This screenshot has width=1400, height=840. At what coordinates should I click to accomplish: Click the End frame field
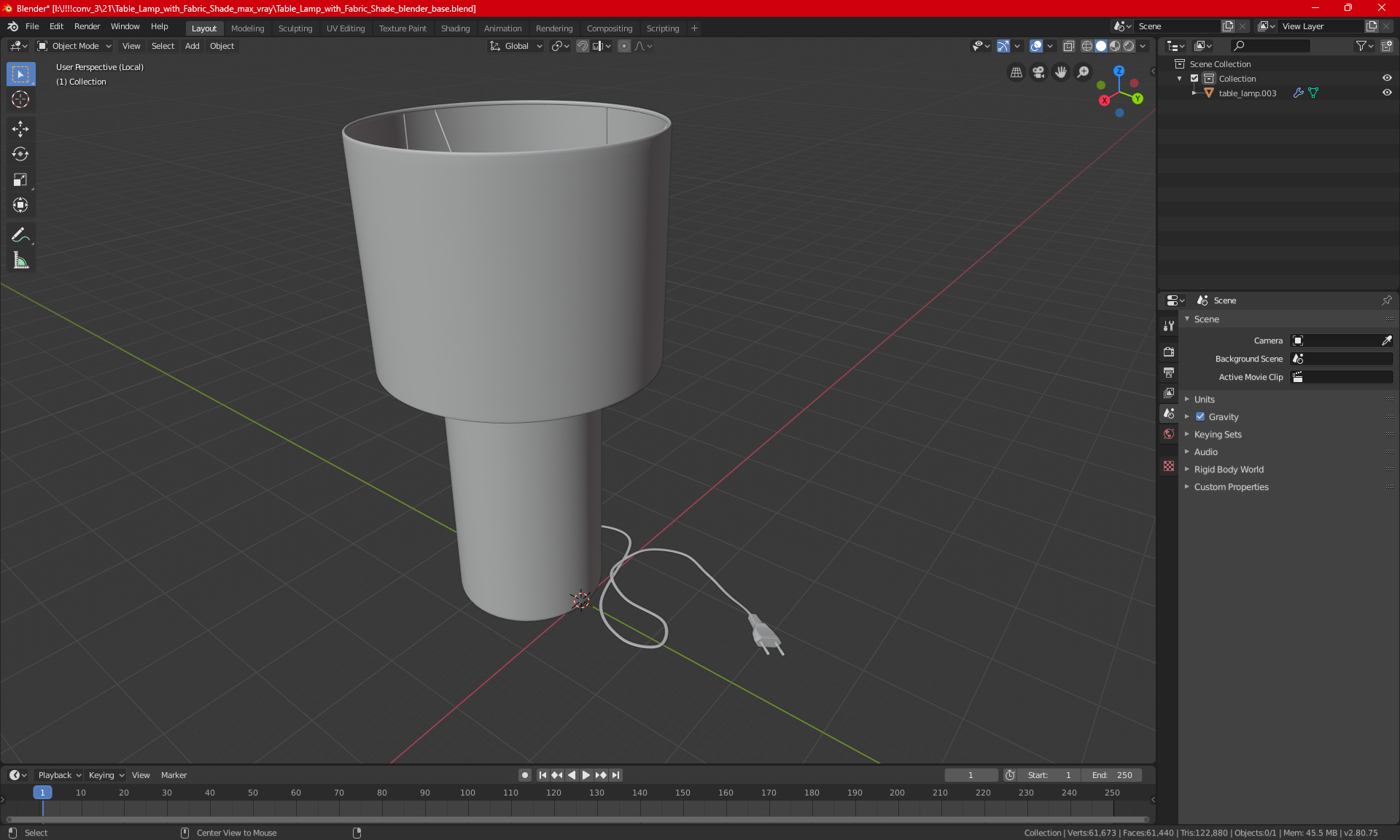coord(1112,775)
